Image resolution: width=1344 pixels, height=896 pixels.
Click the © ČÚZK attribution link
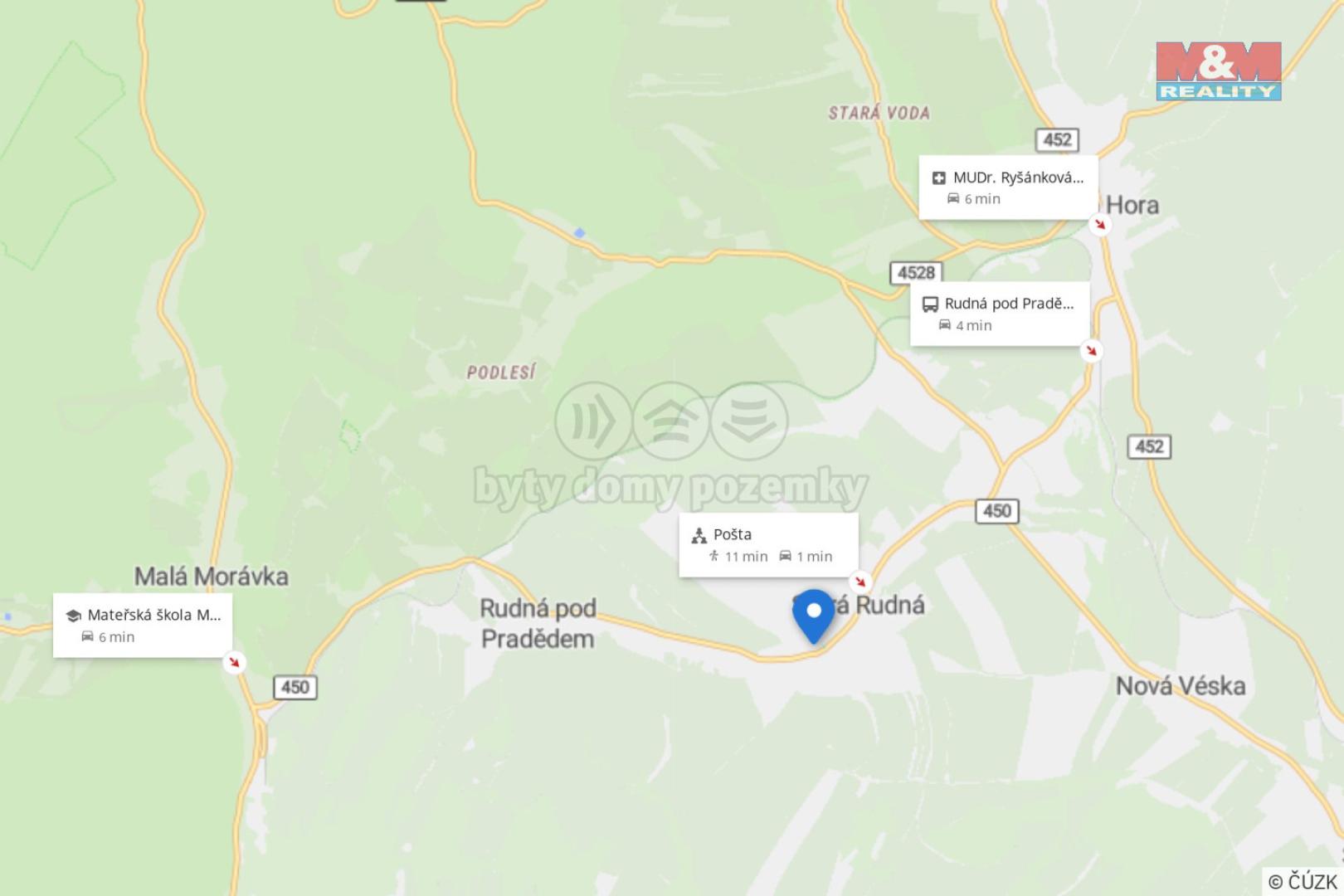(x=1303, y=881)
